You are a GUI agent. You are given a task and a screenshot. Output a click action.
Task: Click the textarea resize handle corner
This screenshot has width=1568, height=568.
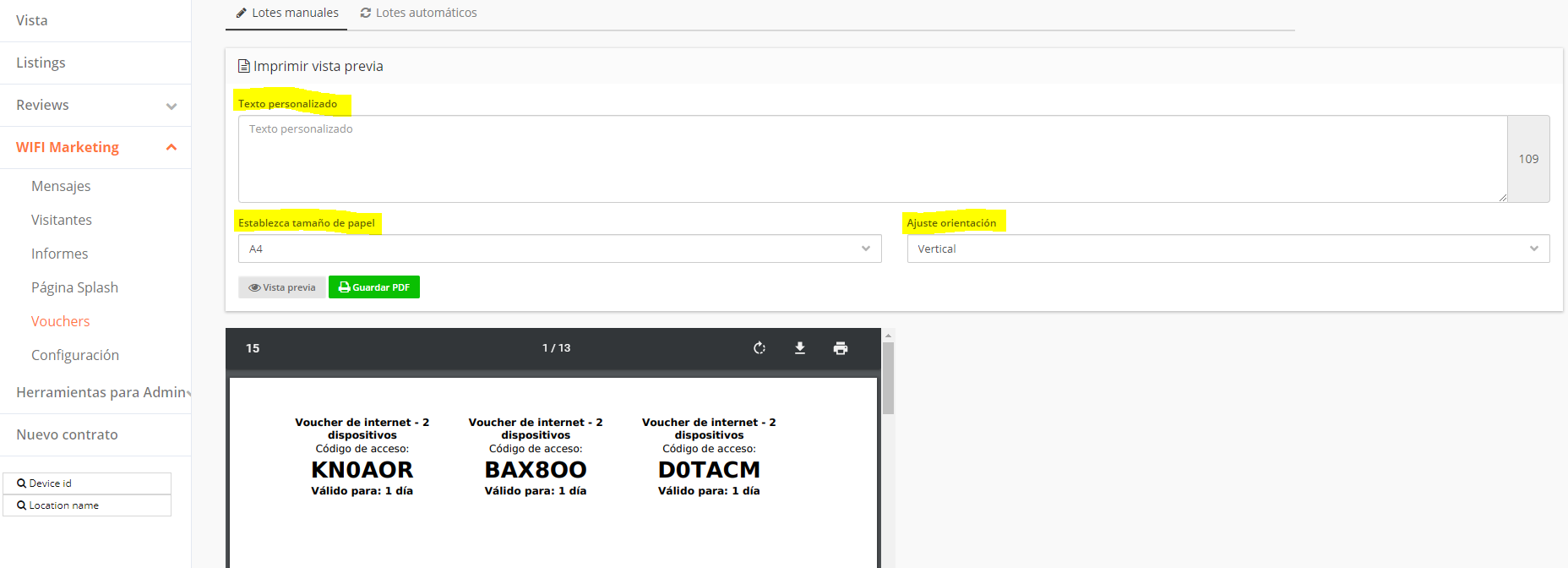coord(1502,197)
